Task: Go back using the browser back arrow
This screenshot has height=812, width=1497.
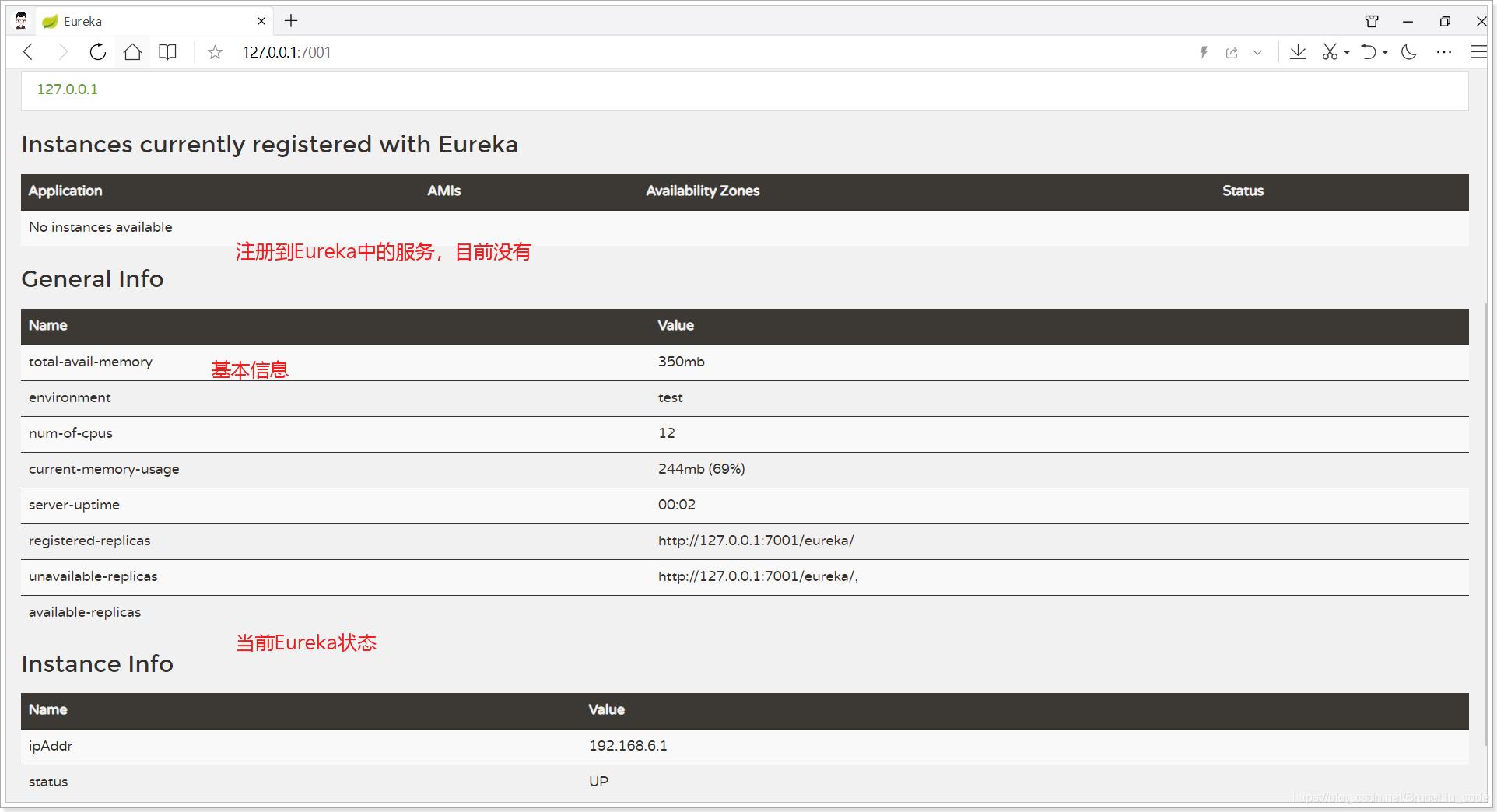Action: click(x=29, y=52)
